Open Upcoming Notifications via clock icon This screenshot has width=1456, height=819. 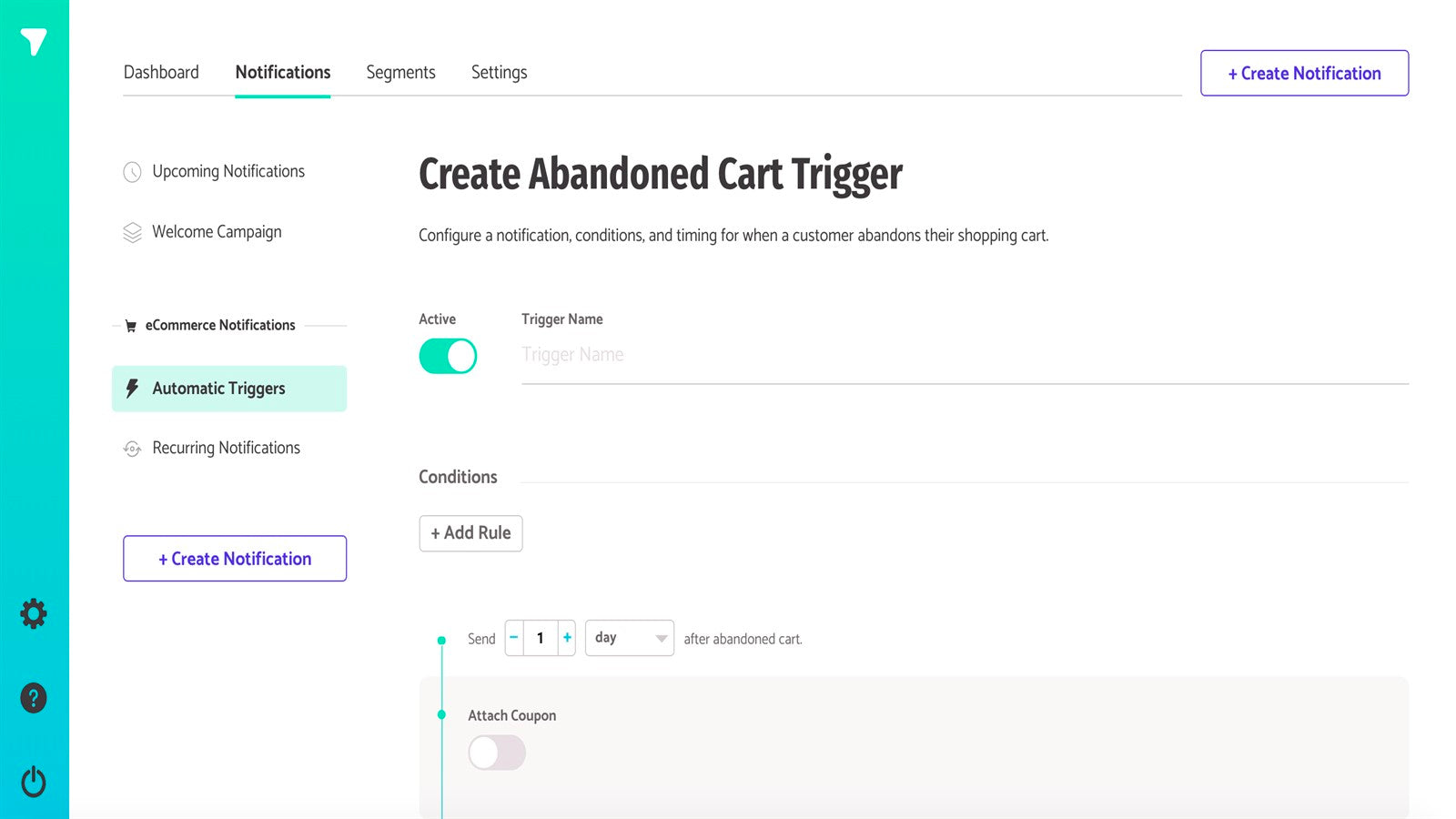(x=133, y=171)
